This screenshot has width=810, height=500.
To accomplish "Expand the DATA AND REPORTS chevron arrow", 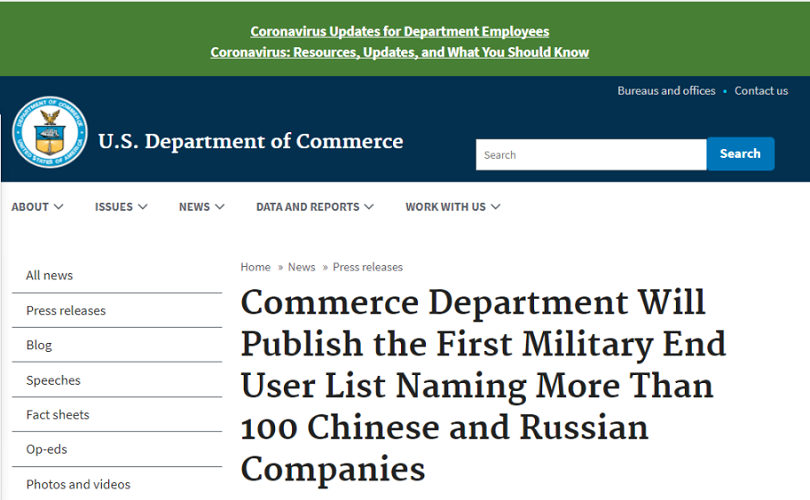I will point(369,207).
